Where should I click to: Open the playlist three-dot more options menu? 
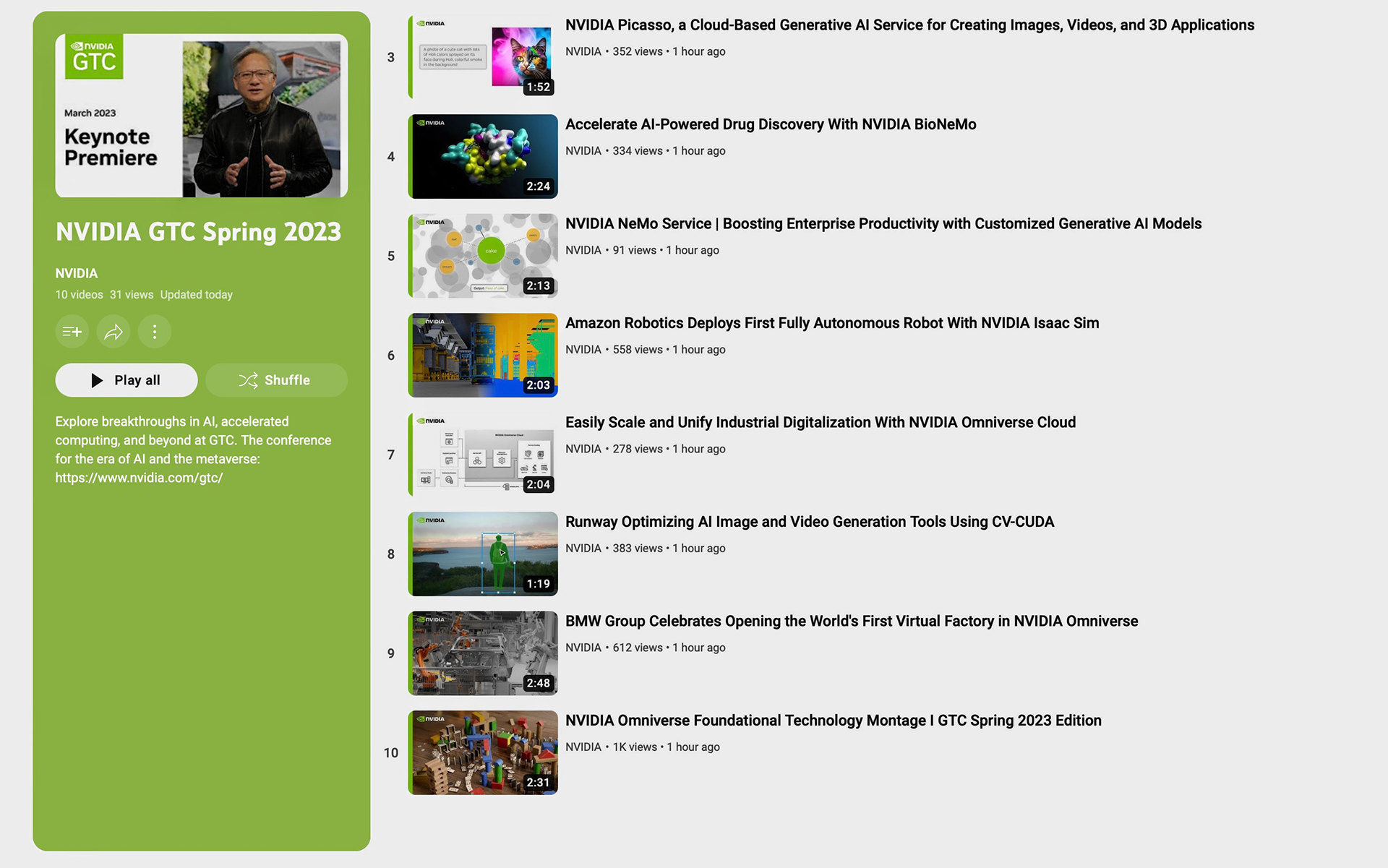tap(154, 332)
